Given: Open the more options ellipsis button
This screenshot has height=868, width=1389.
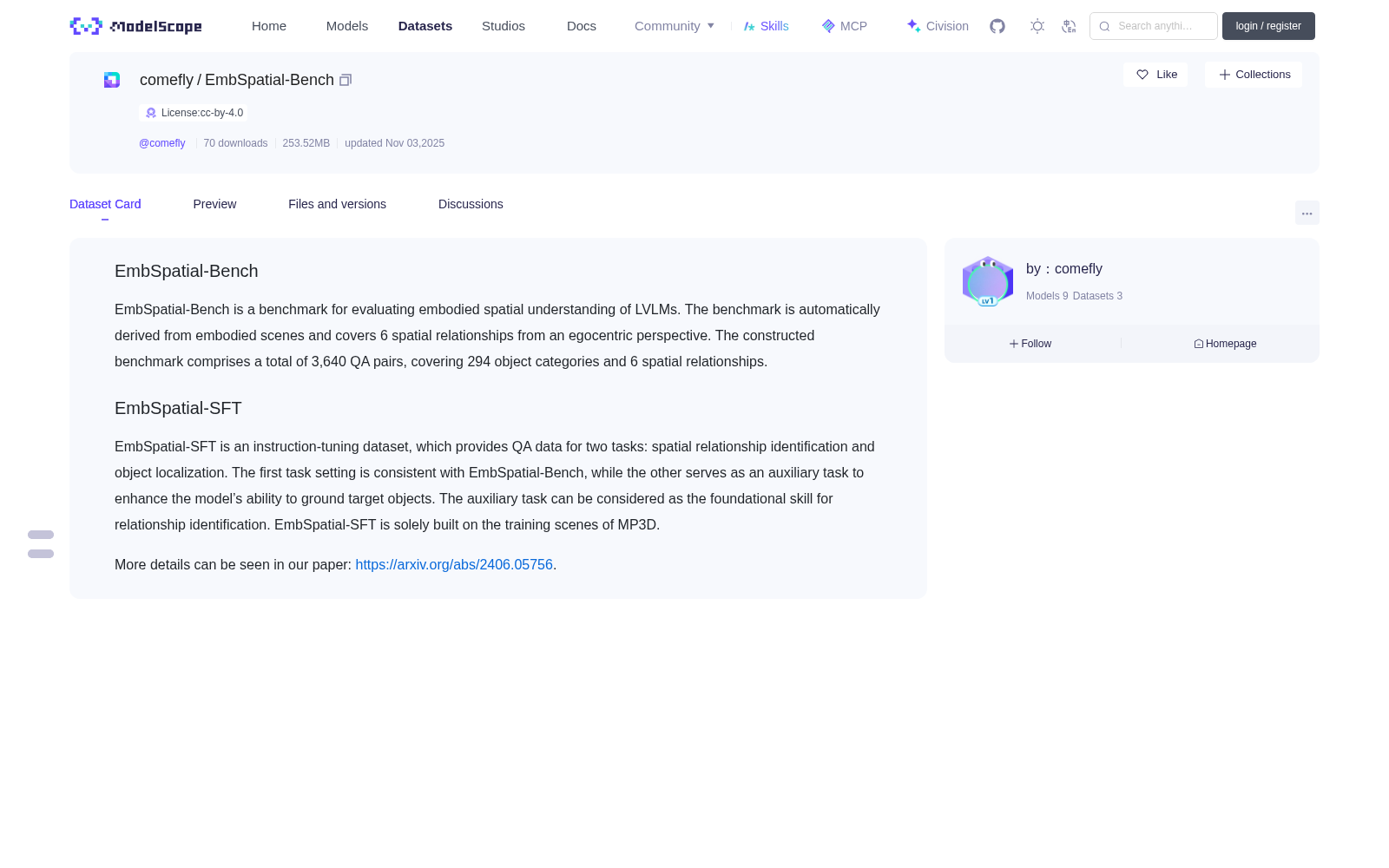Looking at the screenshot, I should coord(1307,213).
